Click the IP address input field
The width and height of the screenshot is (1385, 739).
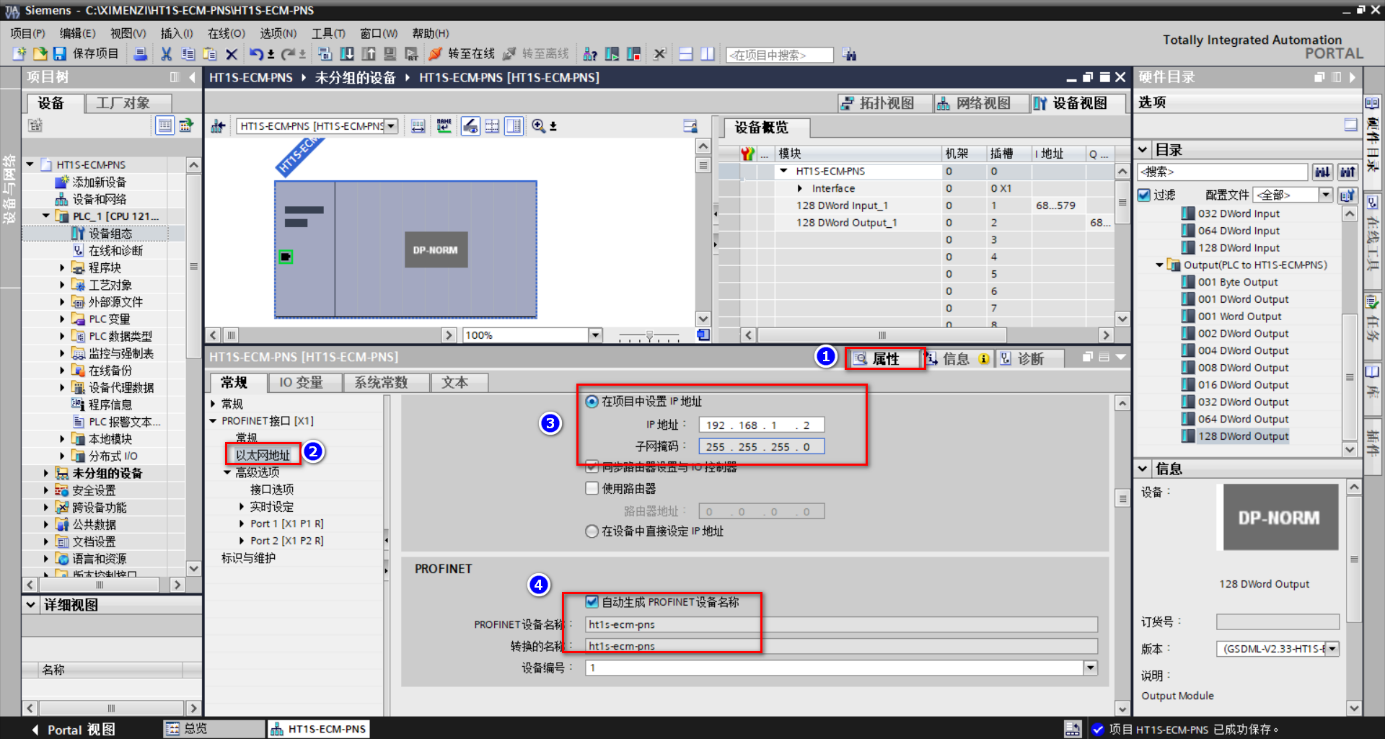761,425
